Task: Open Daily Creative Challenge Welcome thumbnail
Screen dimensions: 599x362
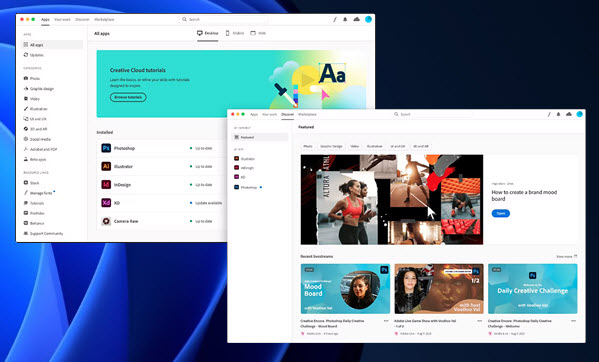Action: tap(533, 289)
